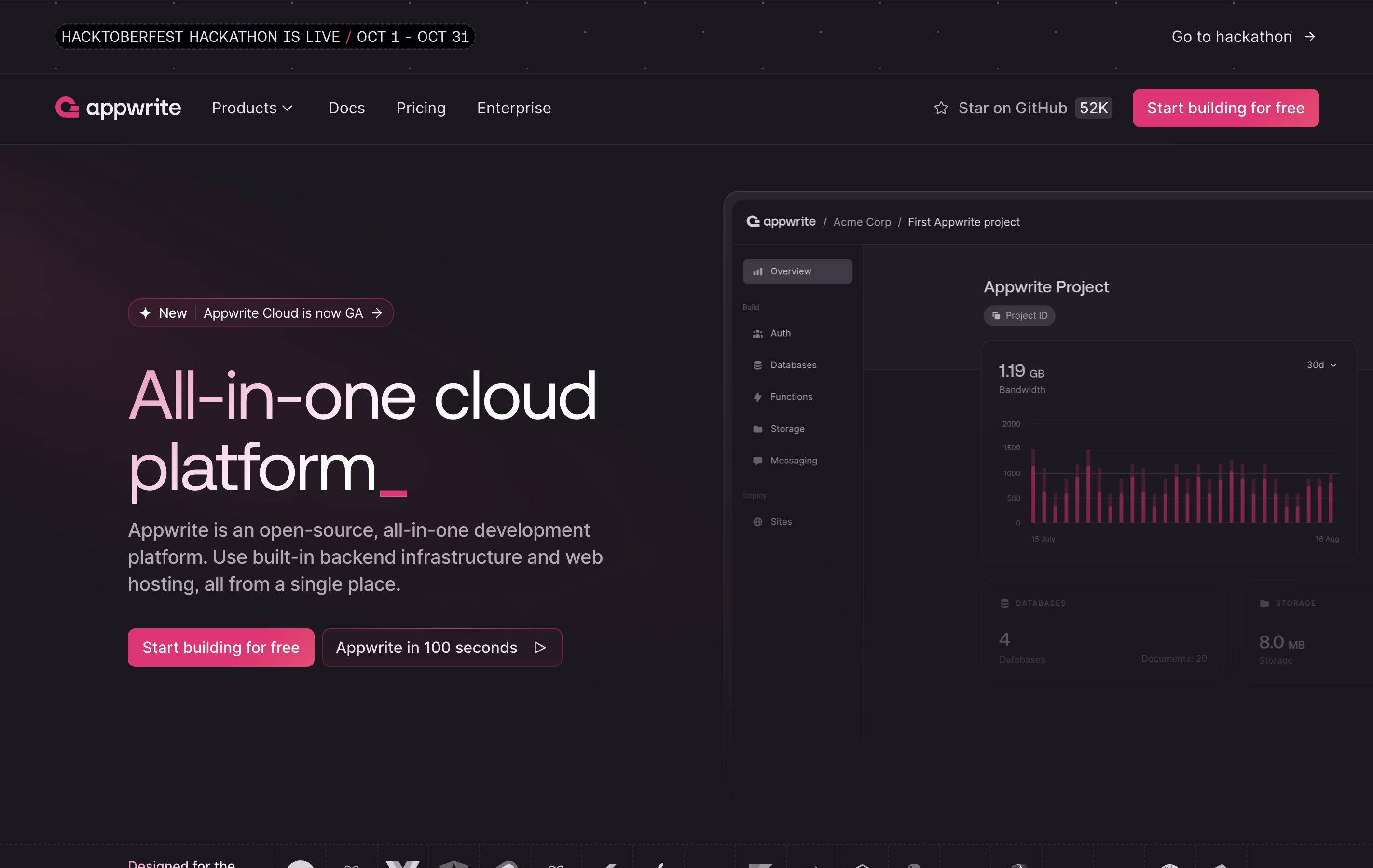Click the sparkle icon next to New
This screenshot has width=1373, height=868.
145,313
